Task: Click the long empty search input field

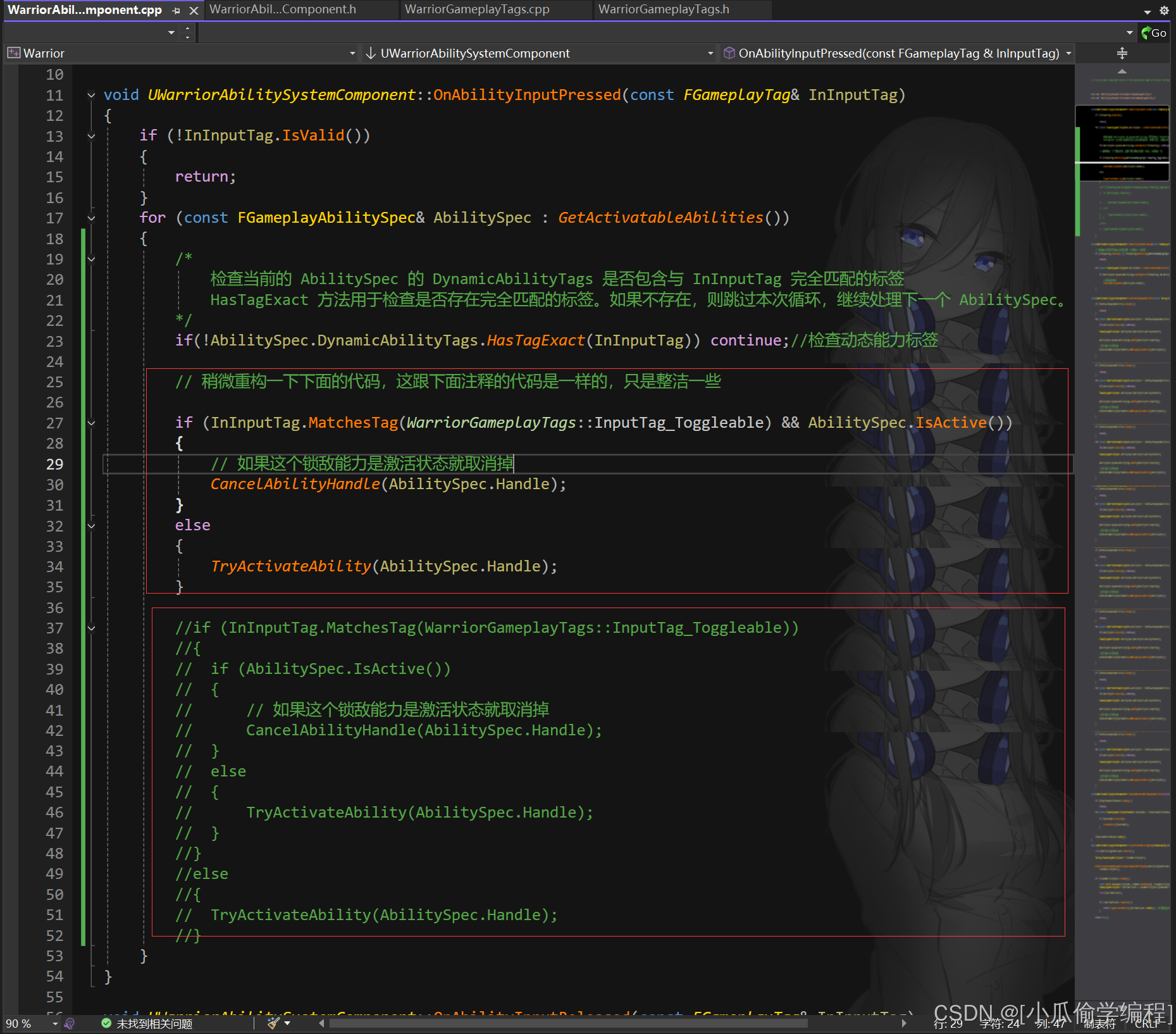Action: (660, 32)
